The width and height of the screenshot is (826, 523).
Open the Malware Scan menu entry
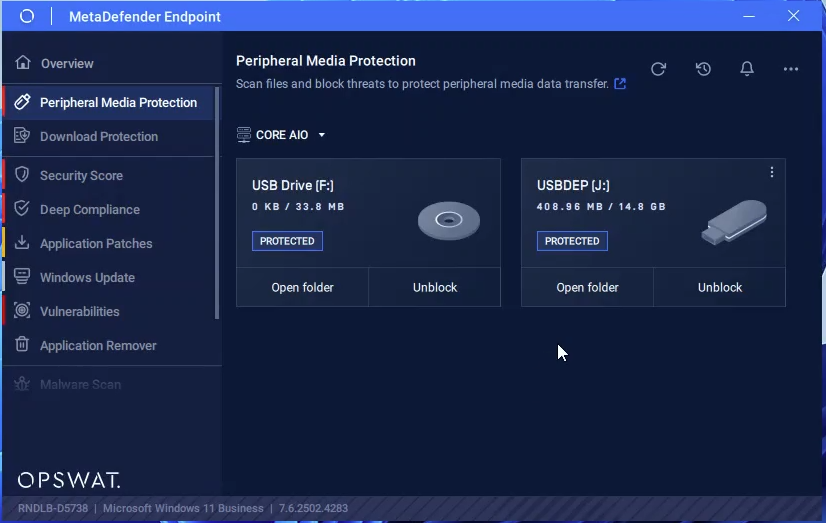[80, 384]
